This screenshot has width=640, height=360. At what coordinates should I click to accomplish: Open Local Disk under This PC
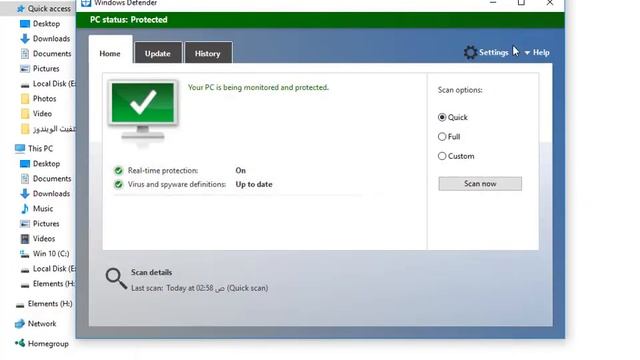point(47,269)
